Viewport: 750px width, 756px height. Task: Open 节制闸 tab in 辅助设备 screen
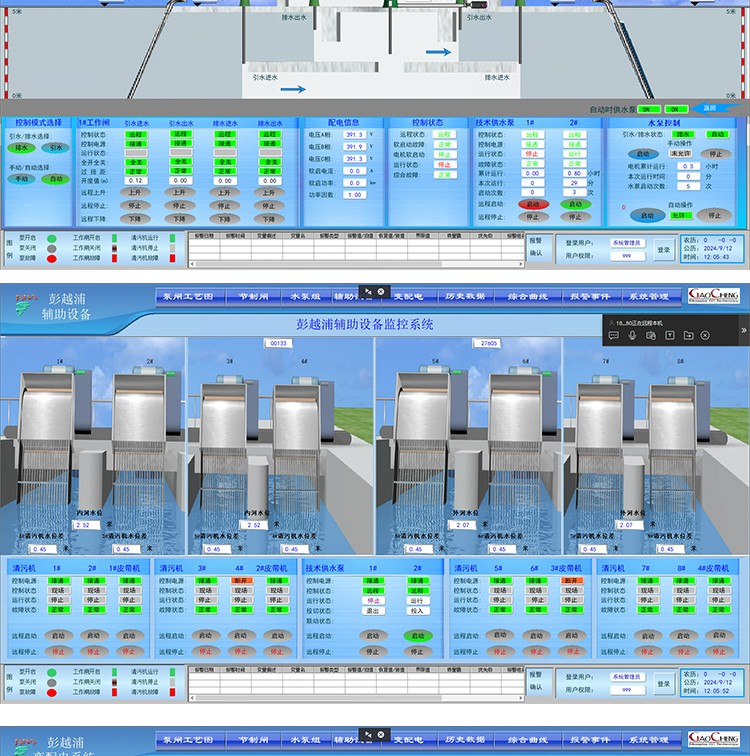click(254, 297)
